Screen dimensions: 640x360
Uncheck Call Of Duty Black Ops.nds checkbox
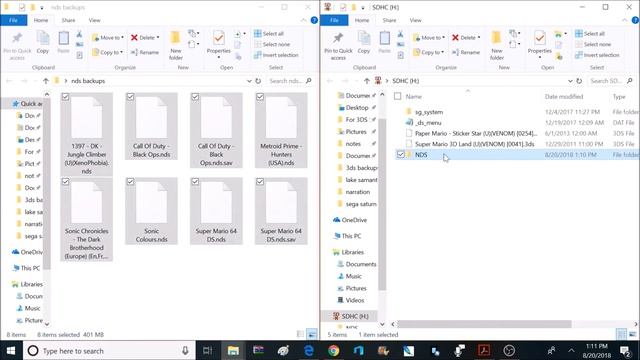130,97
